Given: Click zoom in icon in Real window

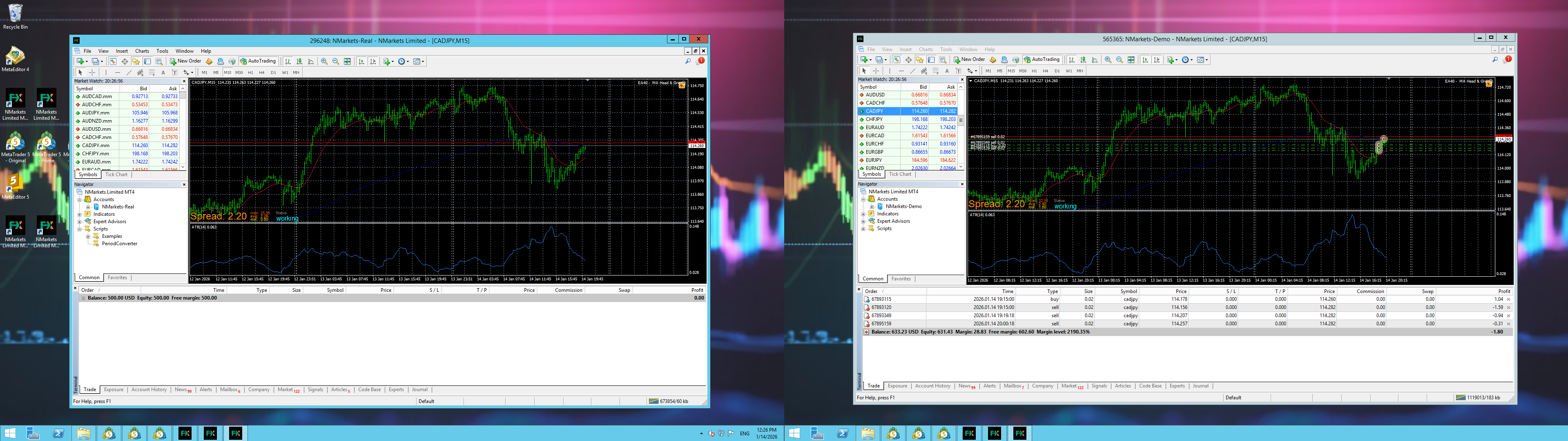Looking at the screenshot, I should [324, 62].
